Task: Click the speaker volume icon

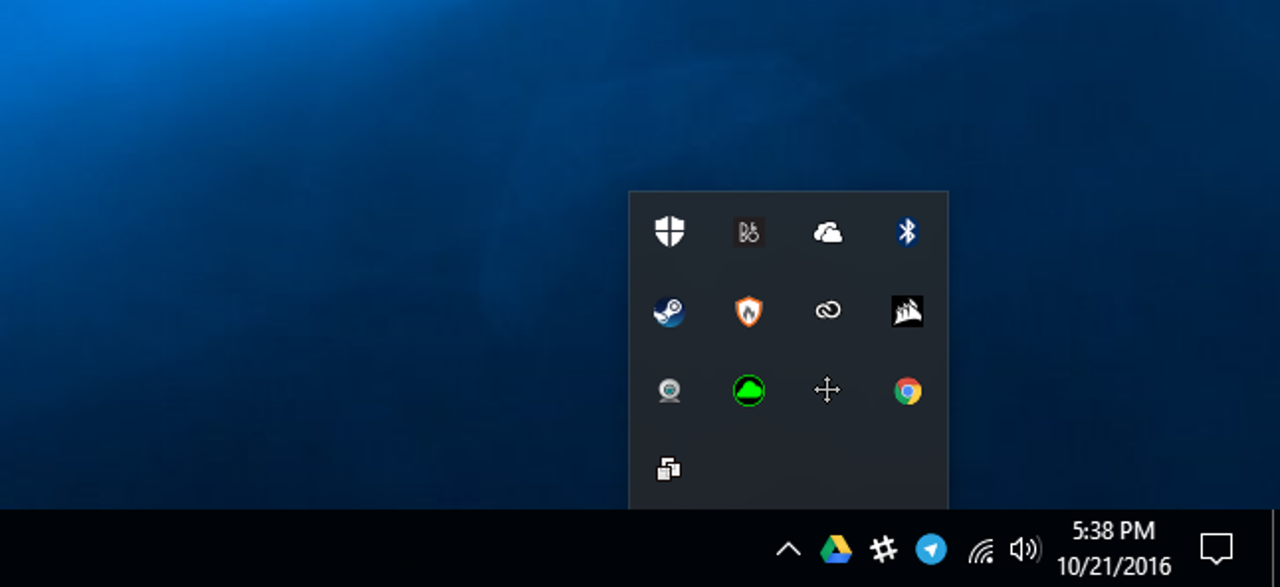Action: coord(1025,549)
